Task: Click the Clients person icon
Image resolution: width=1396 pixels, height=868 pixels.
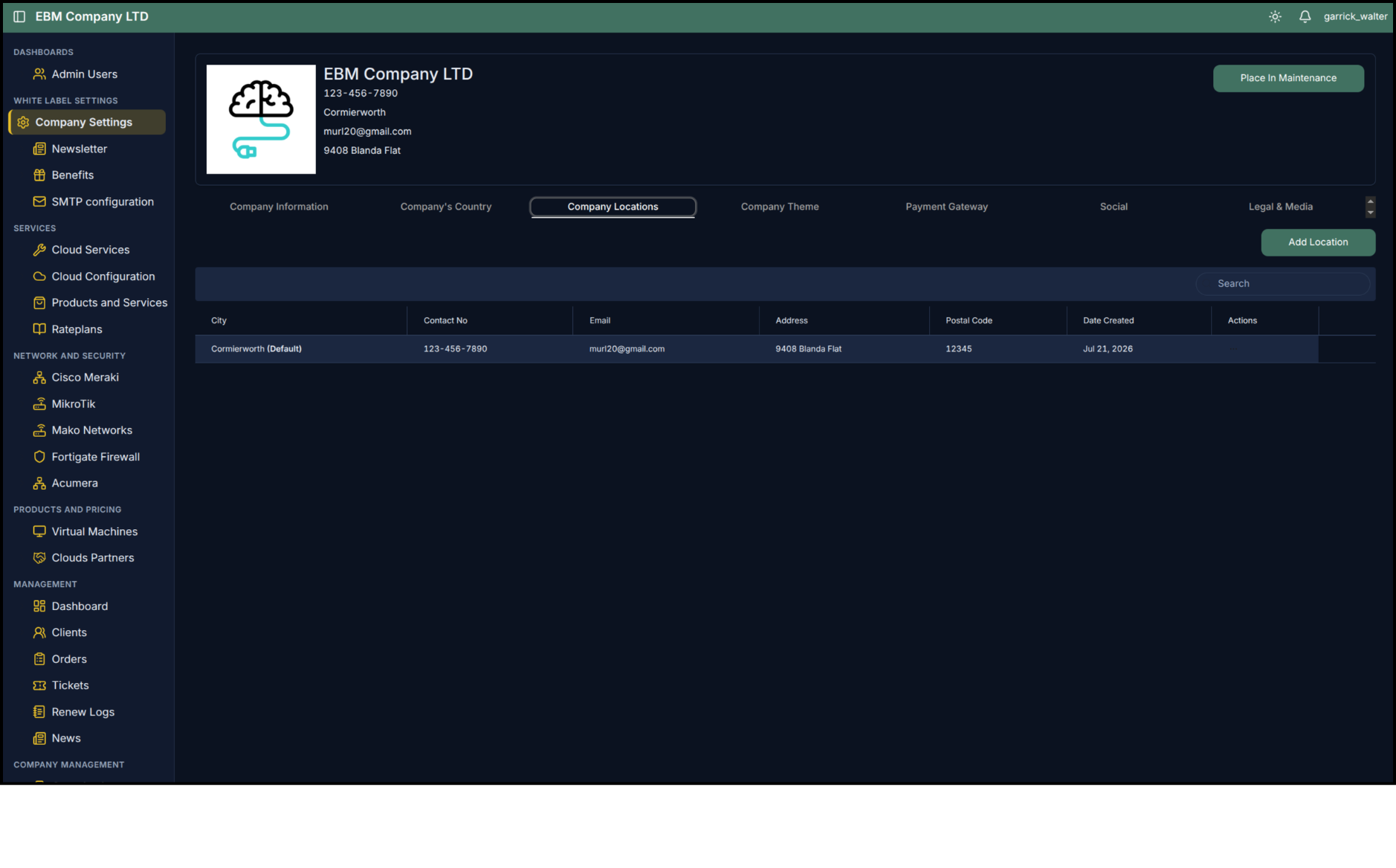Action: (x=39, y=633)
